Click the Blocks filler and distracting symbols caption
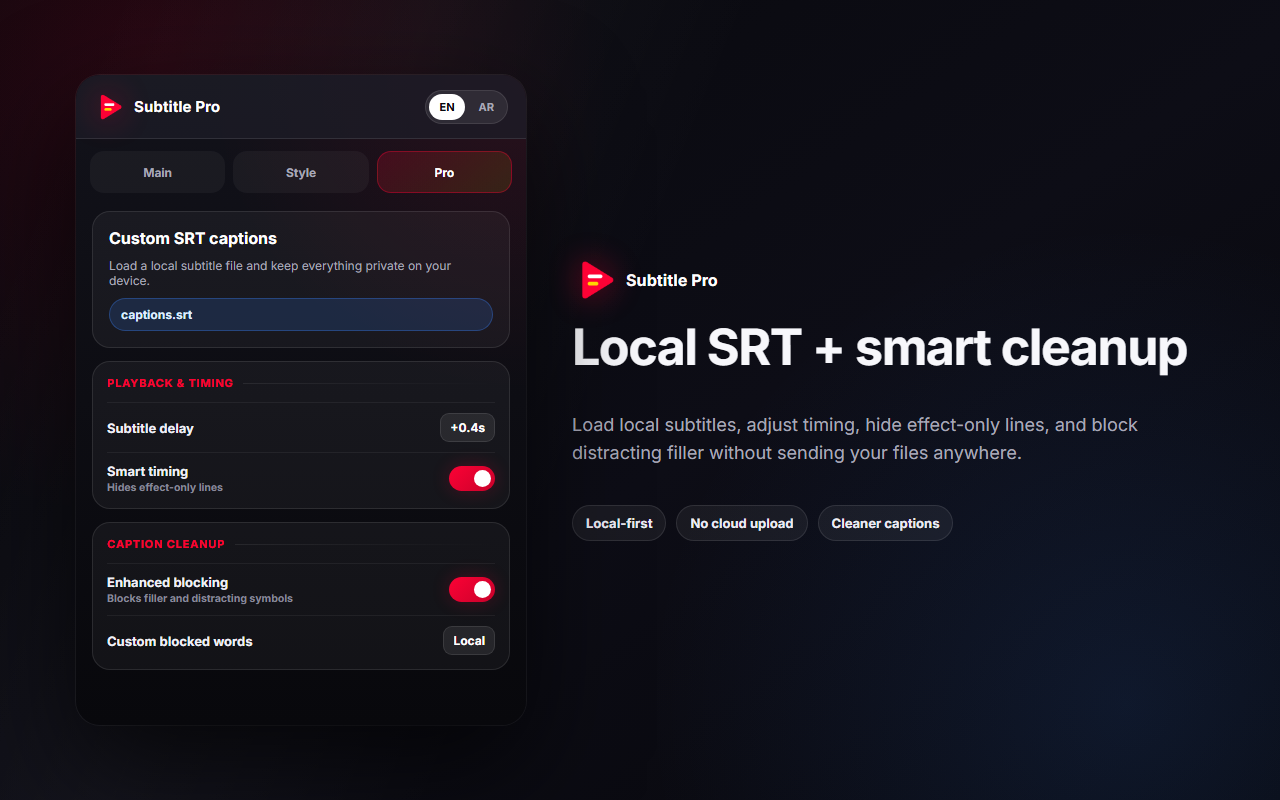This screenshot has height=800, width=1280. [200, 599]
